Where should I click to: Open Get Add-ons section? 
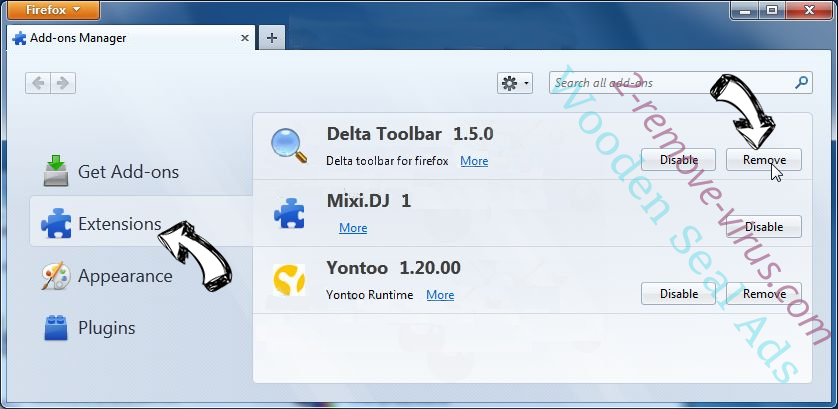128,172
